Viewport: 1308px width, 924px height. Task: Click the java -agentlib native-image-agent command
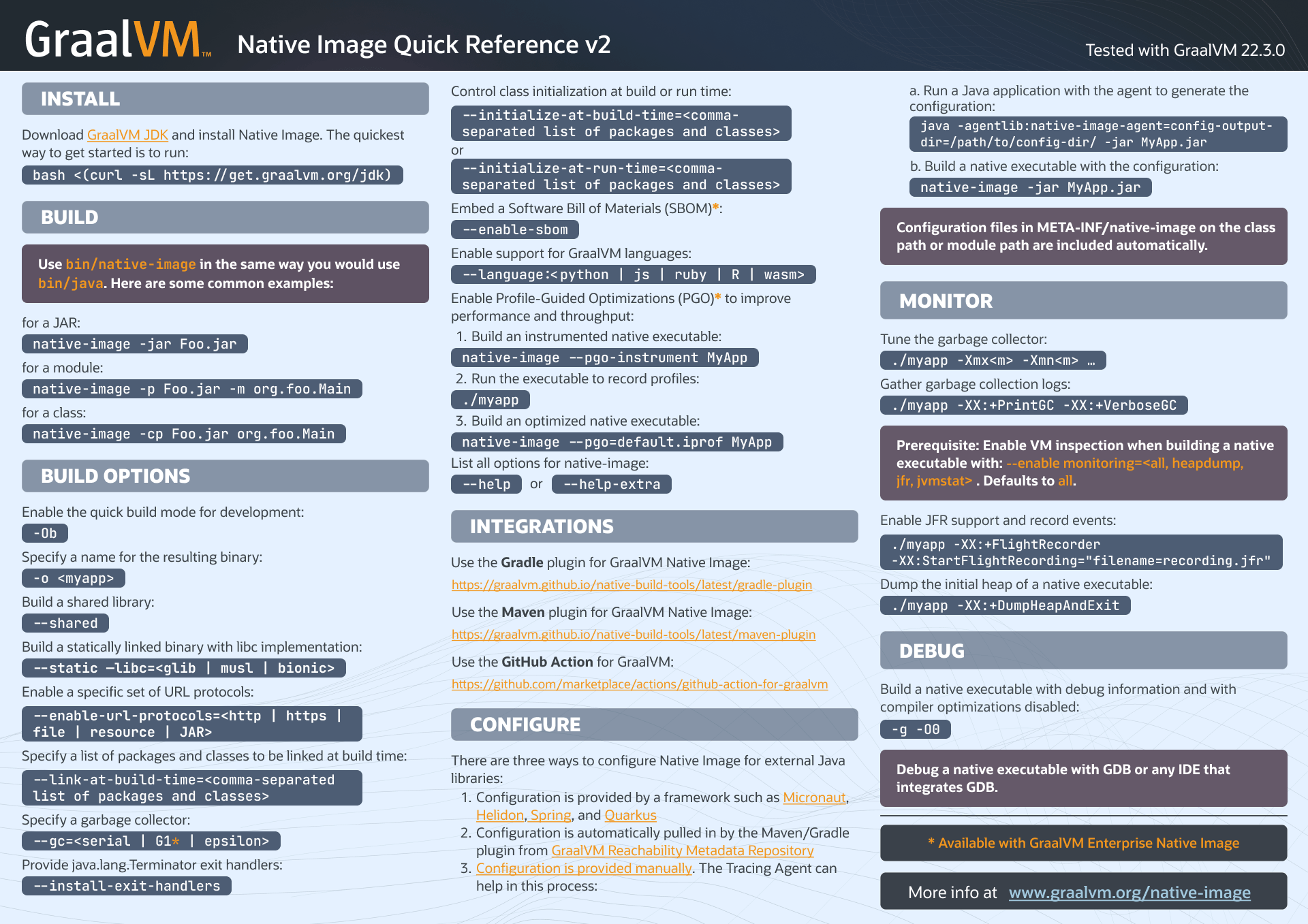click(x=1098, y=134)
